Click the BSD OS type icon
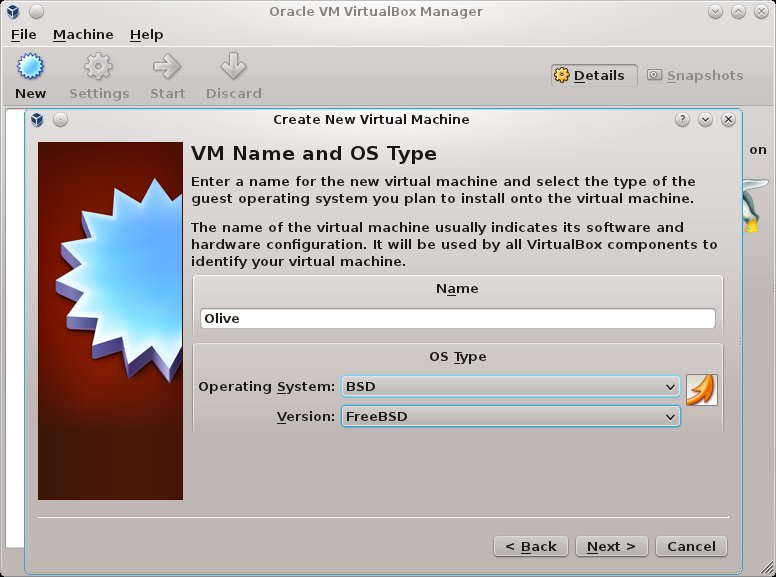Screen dimensions: 776x577 click(x=701, y=390)
